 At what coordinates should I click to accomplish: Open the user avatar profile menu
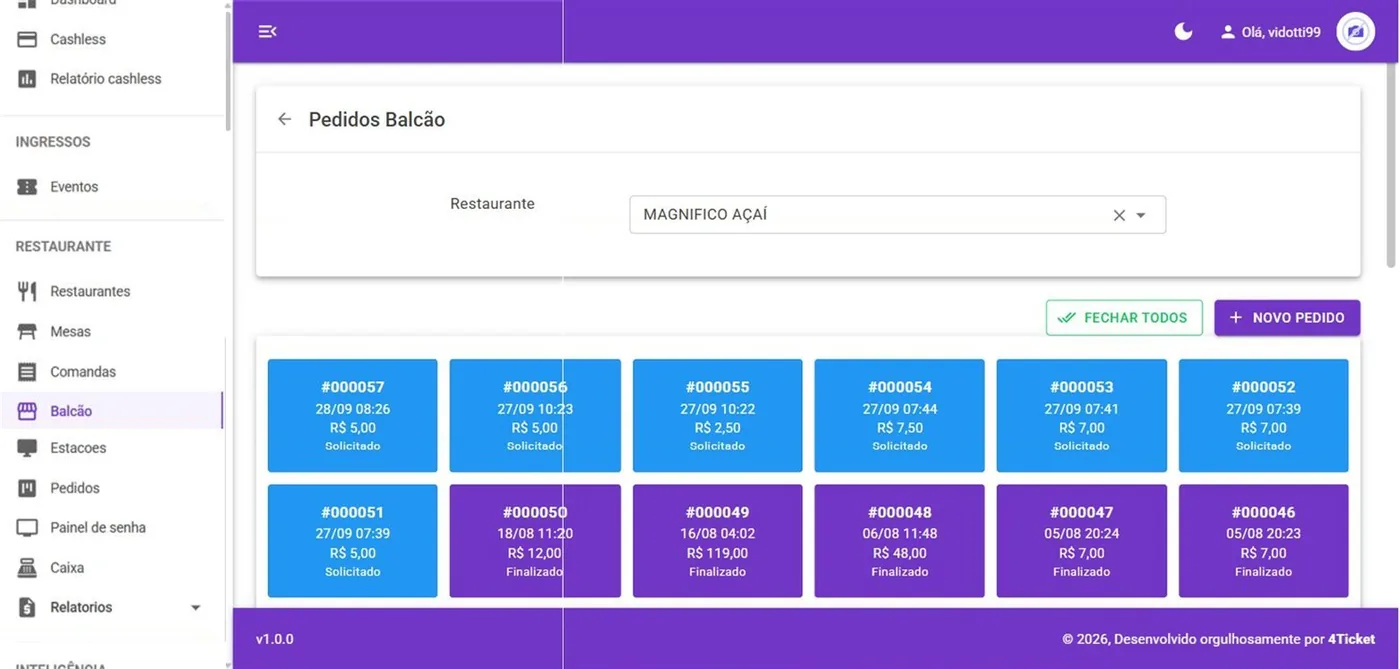coord(1355,32)
